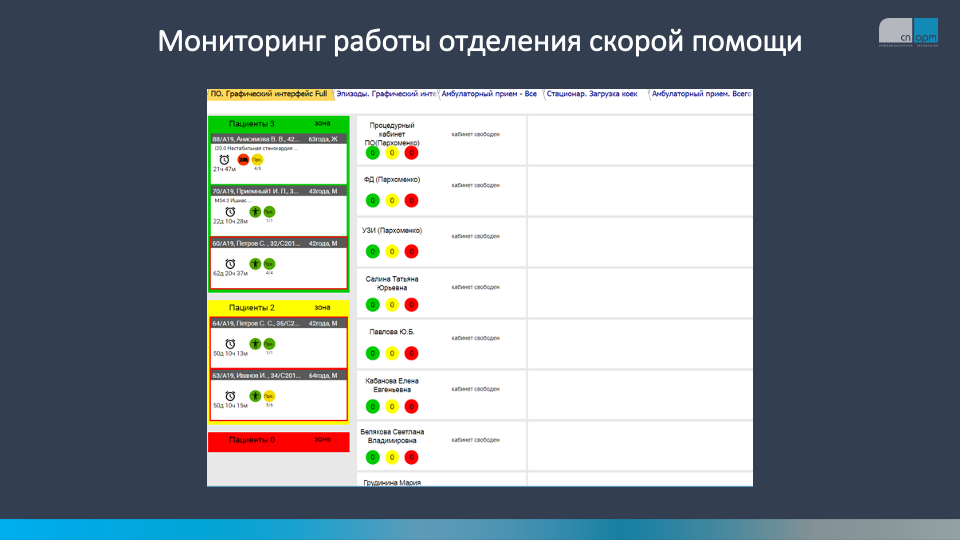
Task: Click alarm clock icon for Анисимова
Action: 224,159
